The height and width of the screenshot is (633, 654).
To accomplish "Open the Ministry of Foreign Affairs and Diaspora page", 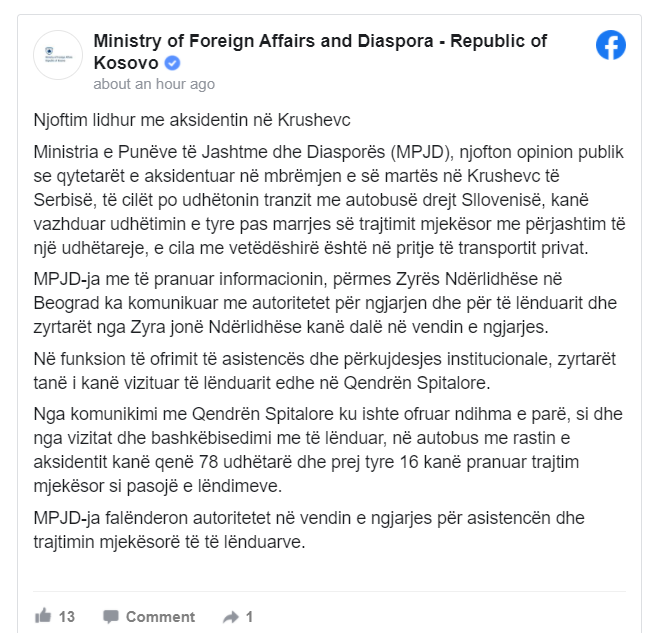I will pos(320,52).
